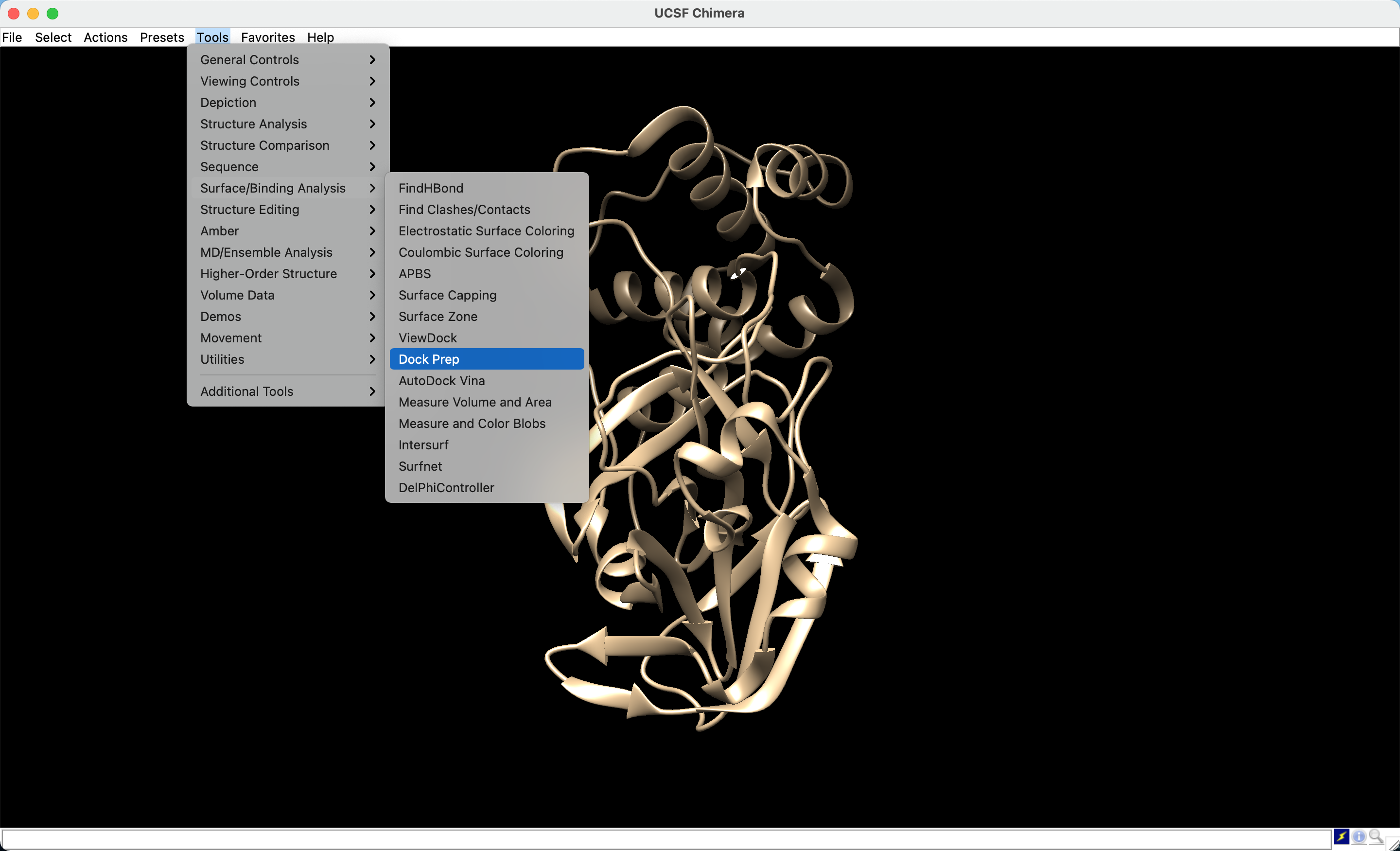Launch AutoDock Vina
Viewport: 1400px width, 851px height.
tap(487, 381)
